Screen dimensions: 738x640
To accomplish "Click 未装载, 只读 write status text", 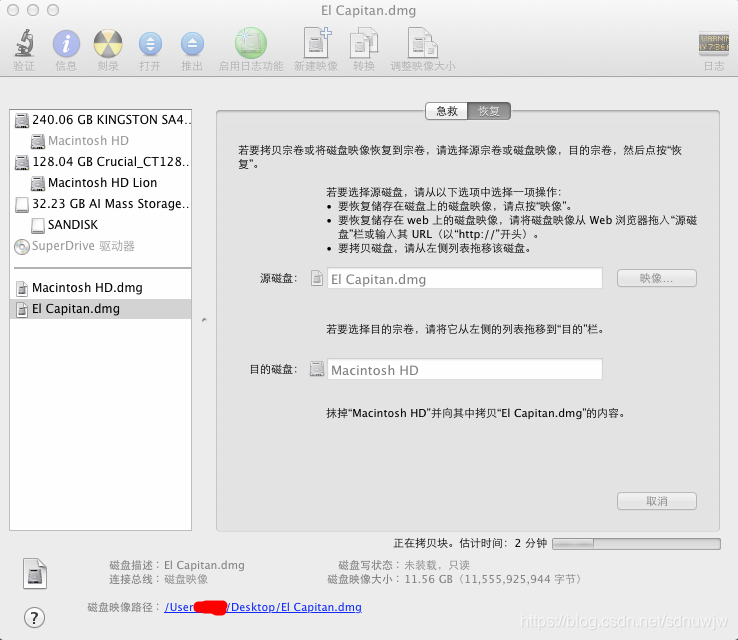I will pos(437,565).
